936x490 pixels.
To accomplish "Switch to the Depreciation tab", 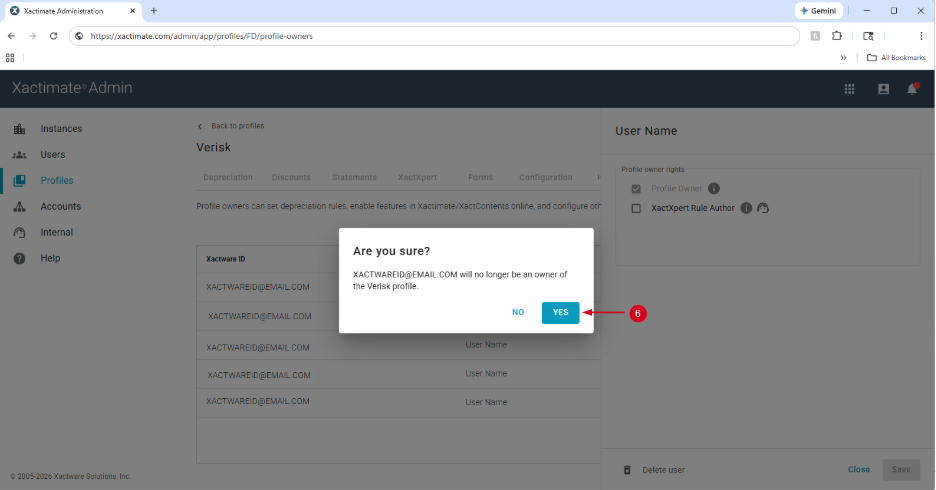I will tap(227, 177).
